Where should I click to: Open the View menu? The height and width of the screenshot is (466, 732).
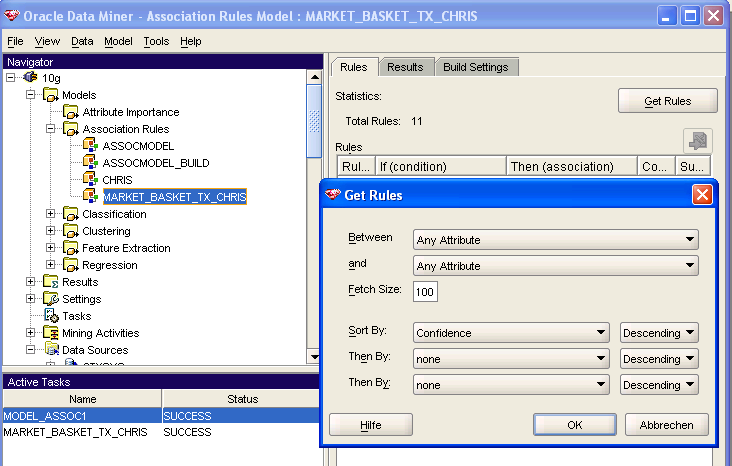[47, 42]
